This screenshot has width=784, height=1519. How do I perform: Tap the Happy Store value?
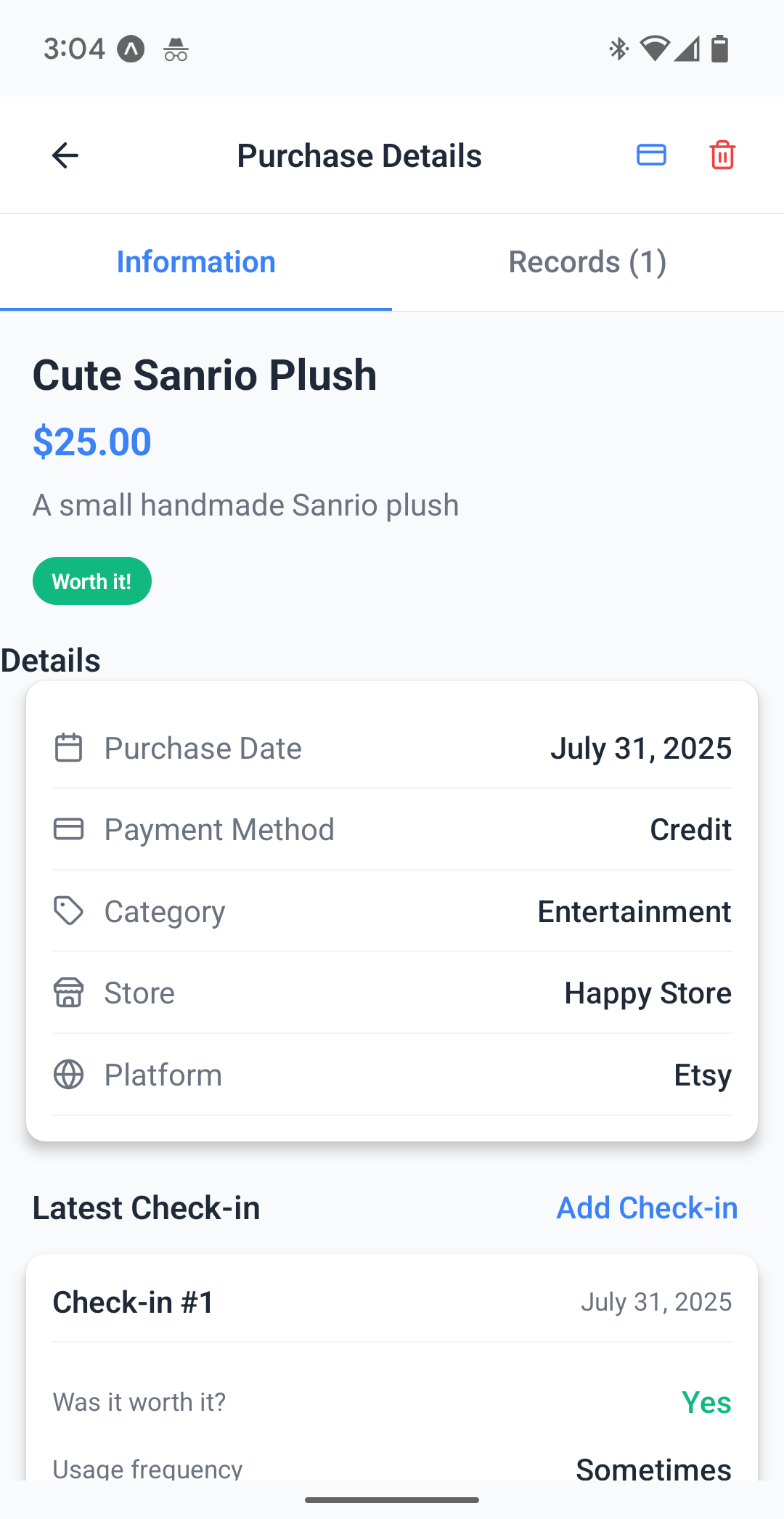click(x=648, y=993)
